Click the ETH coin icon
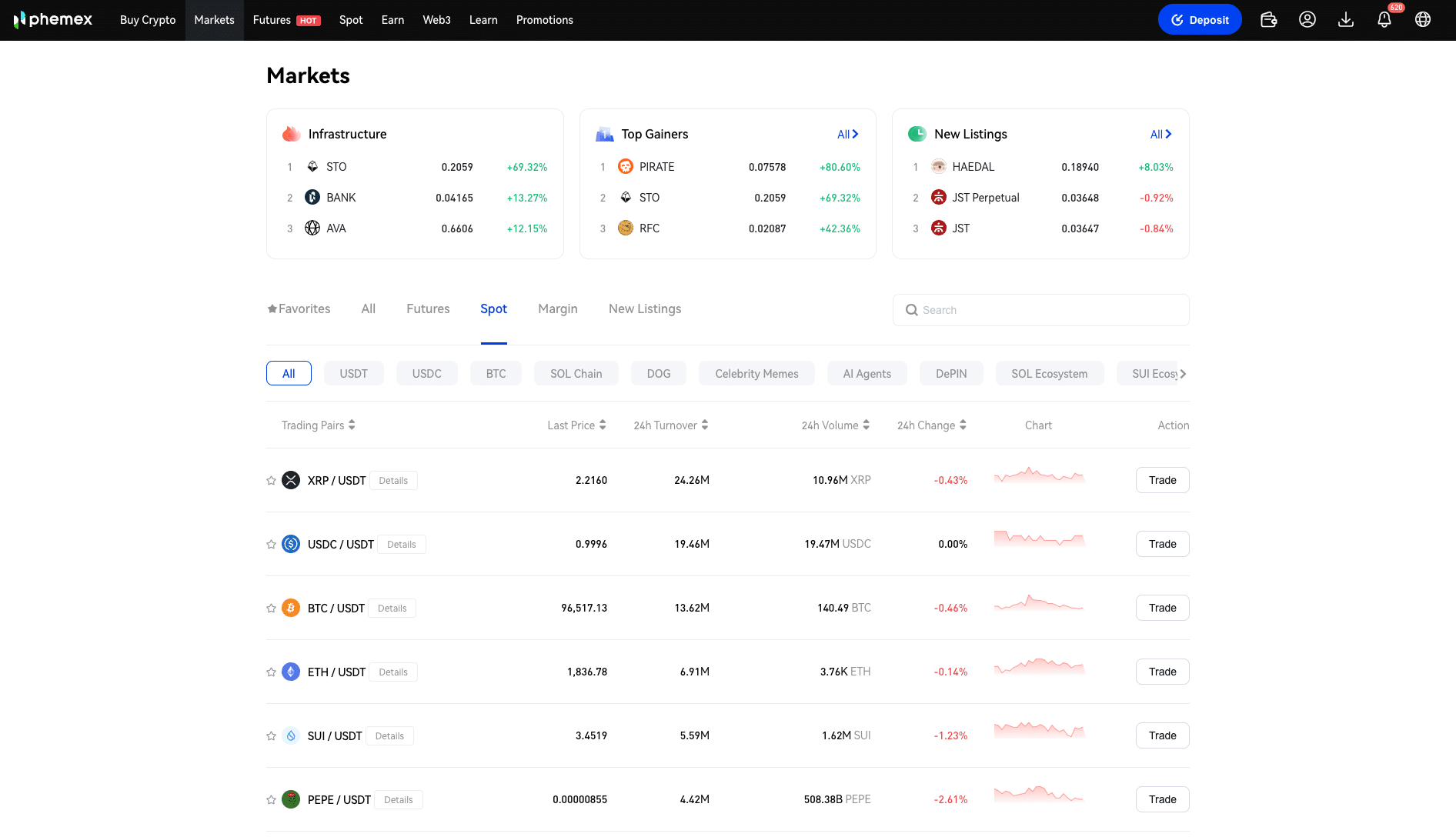This screenshot has width=1456, height=837. [291, 672]
